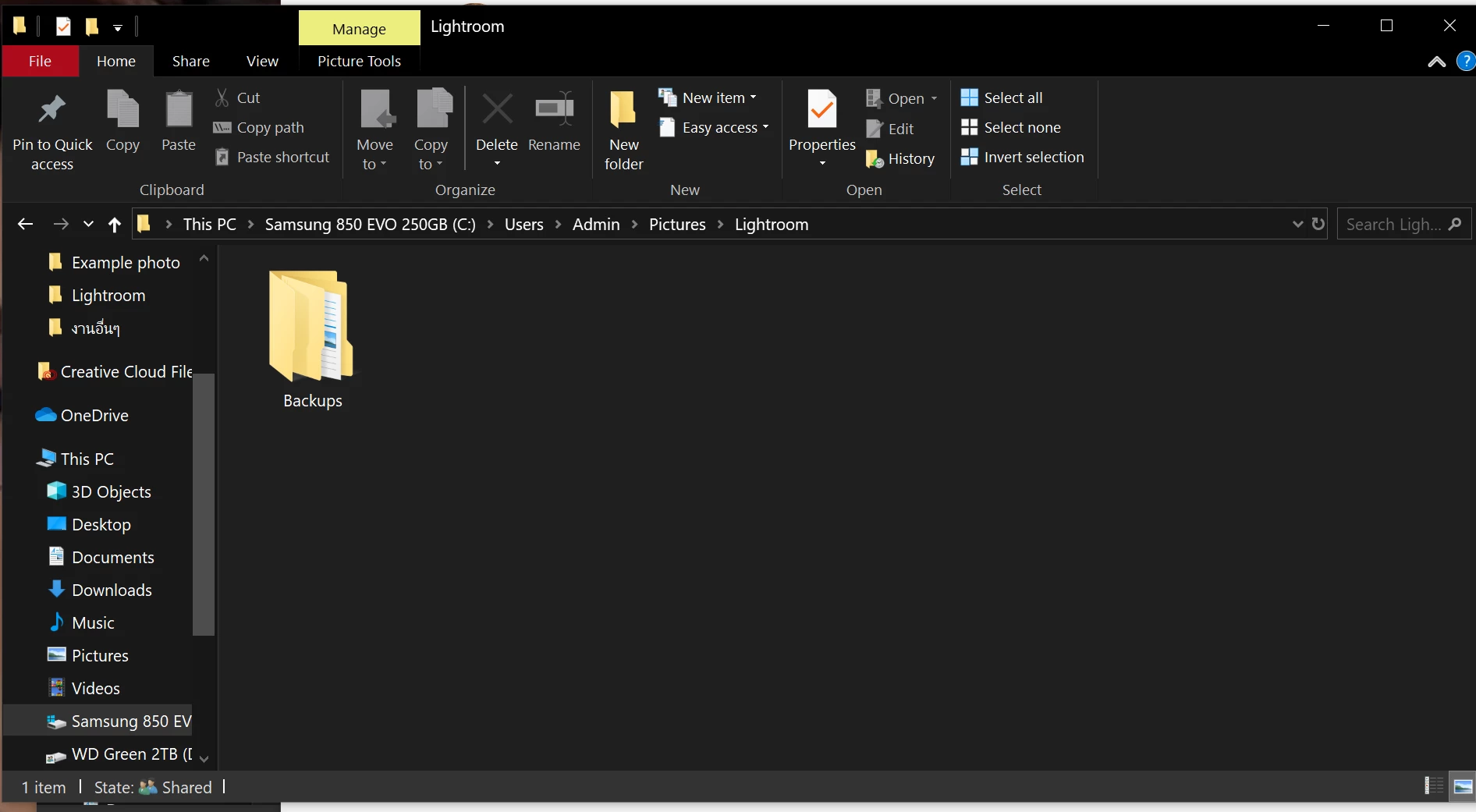Open the Picture Tools tab
The width and height of the screenshot is (1476, 812).
pos(359,61)
